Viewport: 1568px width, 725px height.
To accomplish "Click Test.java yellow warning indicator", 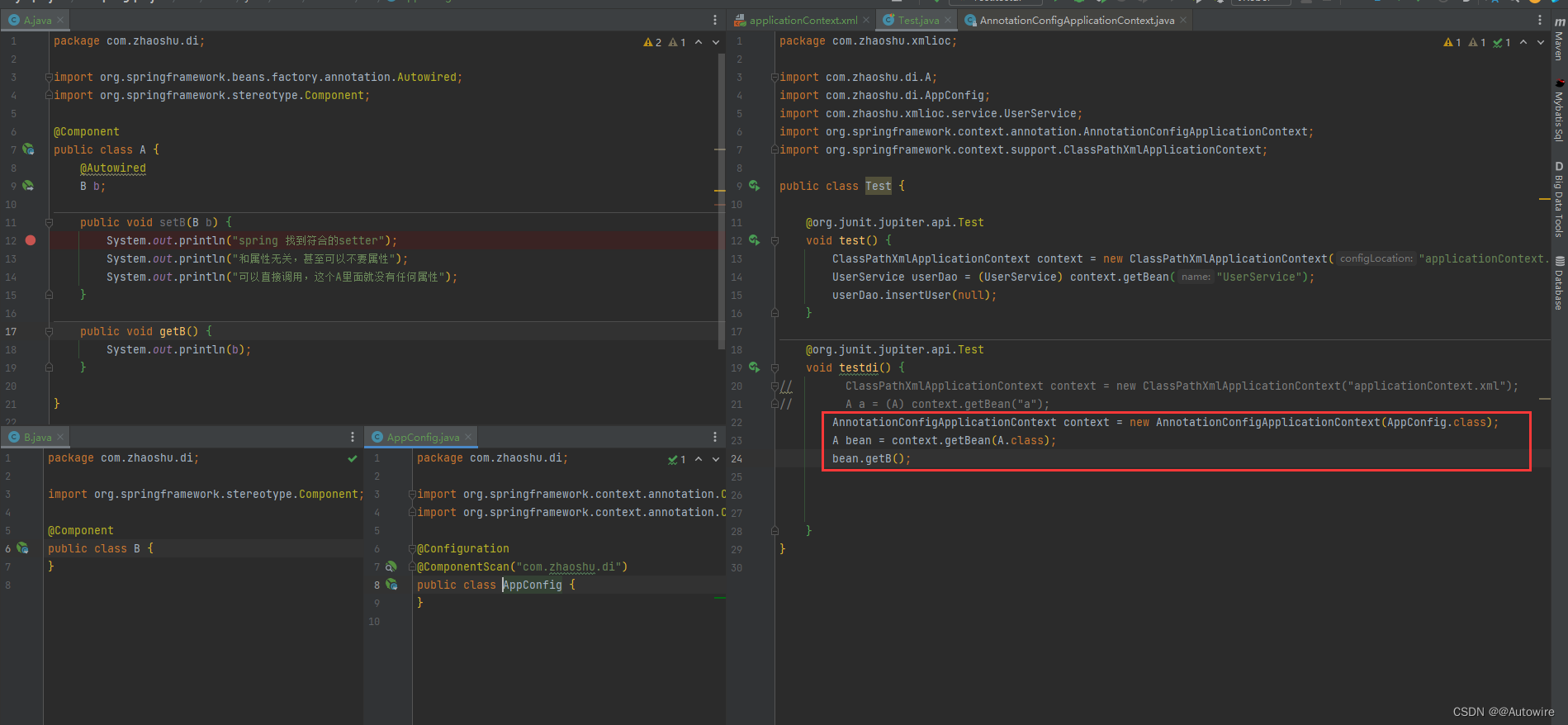I will click(1452, 42).
